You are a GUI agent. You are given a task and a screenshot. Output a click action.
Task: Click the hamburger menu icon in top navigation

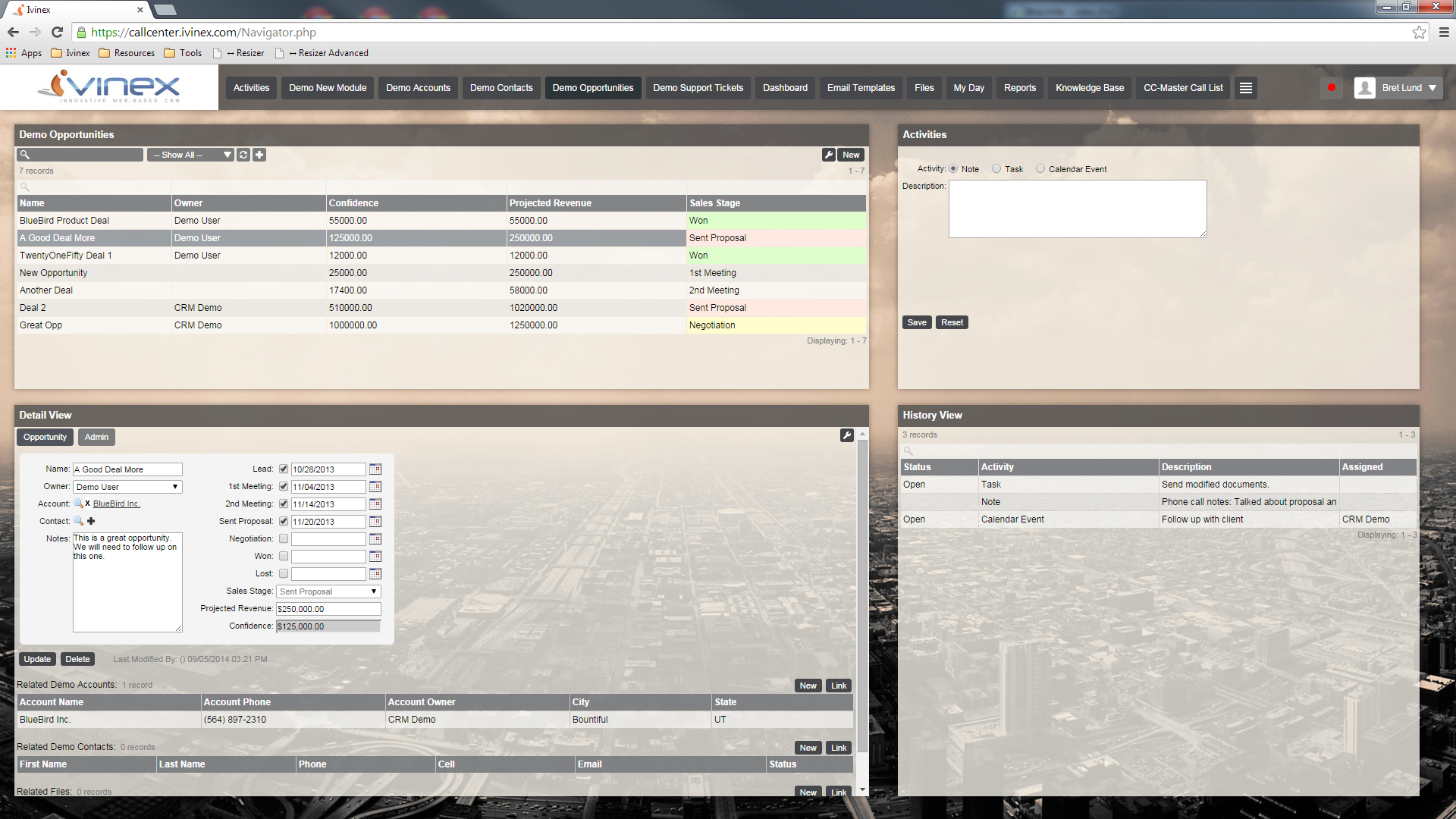(x=1245, y=88)
